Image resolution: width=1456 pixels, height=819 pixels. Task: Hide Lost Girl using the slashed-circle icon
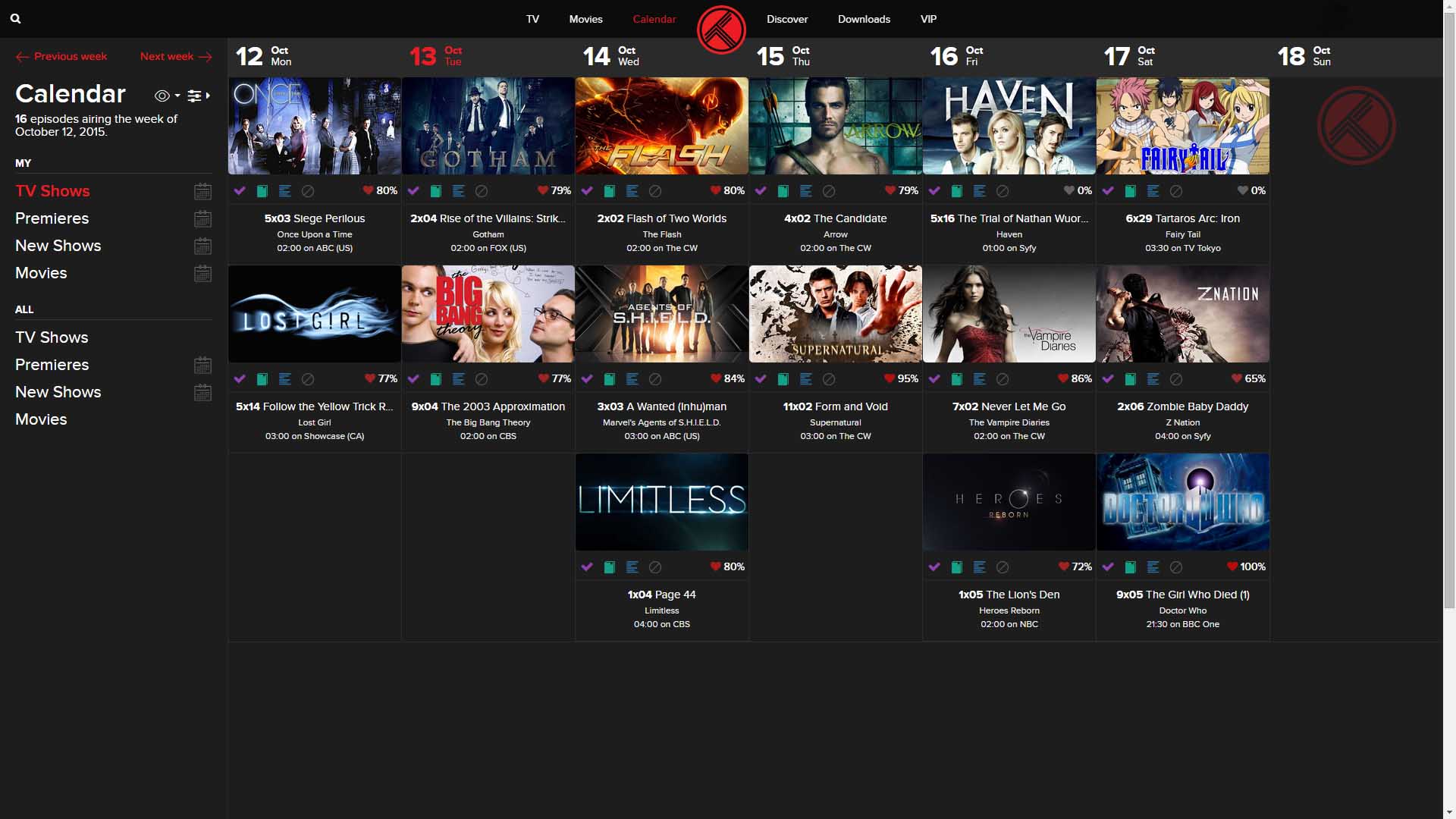click(308, 379)
